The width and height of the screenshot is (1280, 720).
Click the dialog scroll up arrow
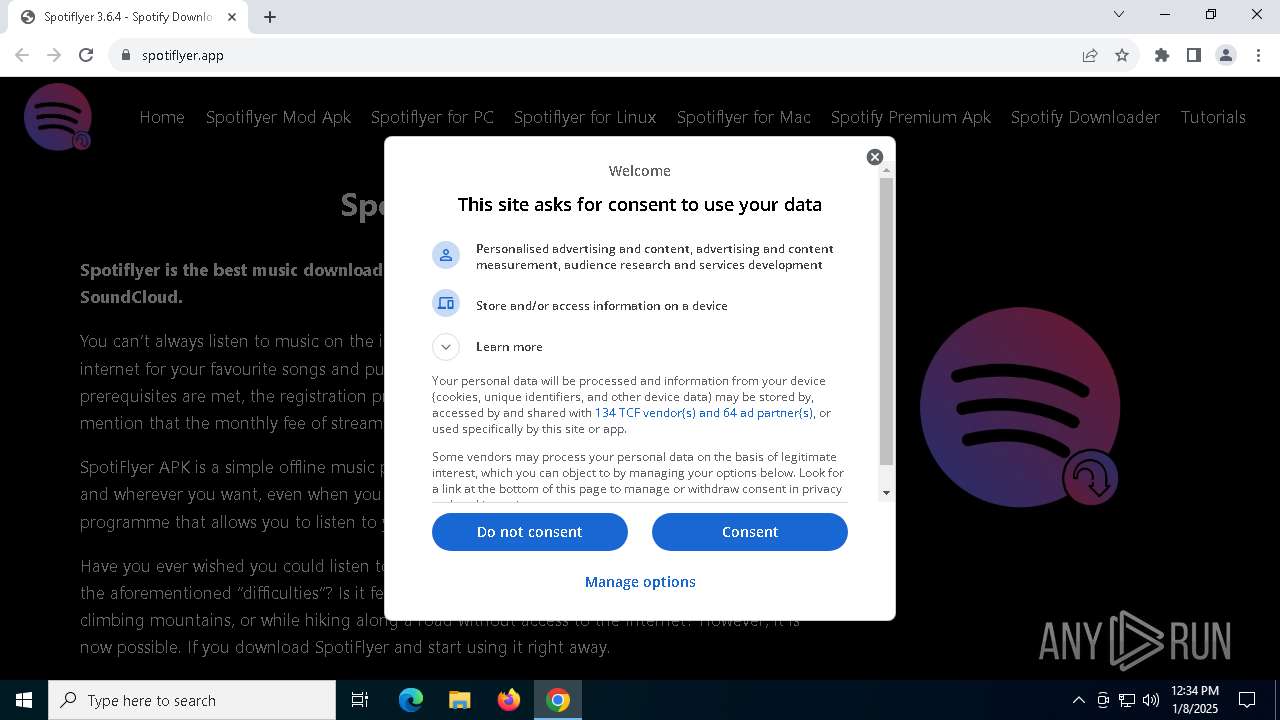pos(886,171)
